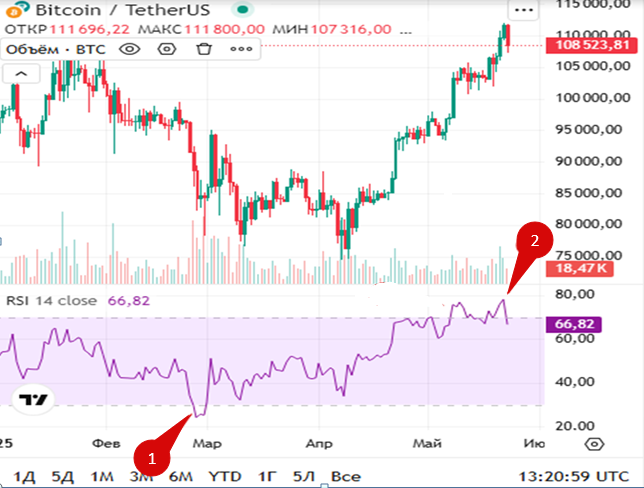The image size is (644, 488).
Task: Show the 1Г range
Action: (x=267, y=476)
